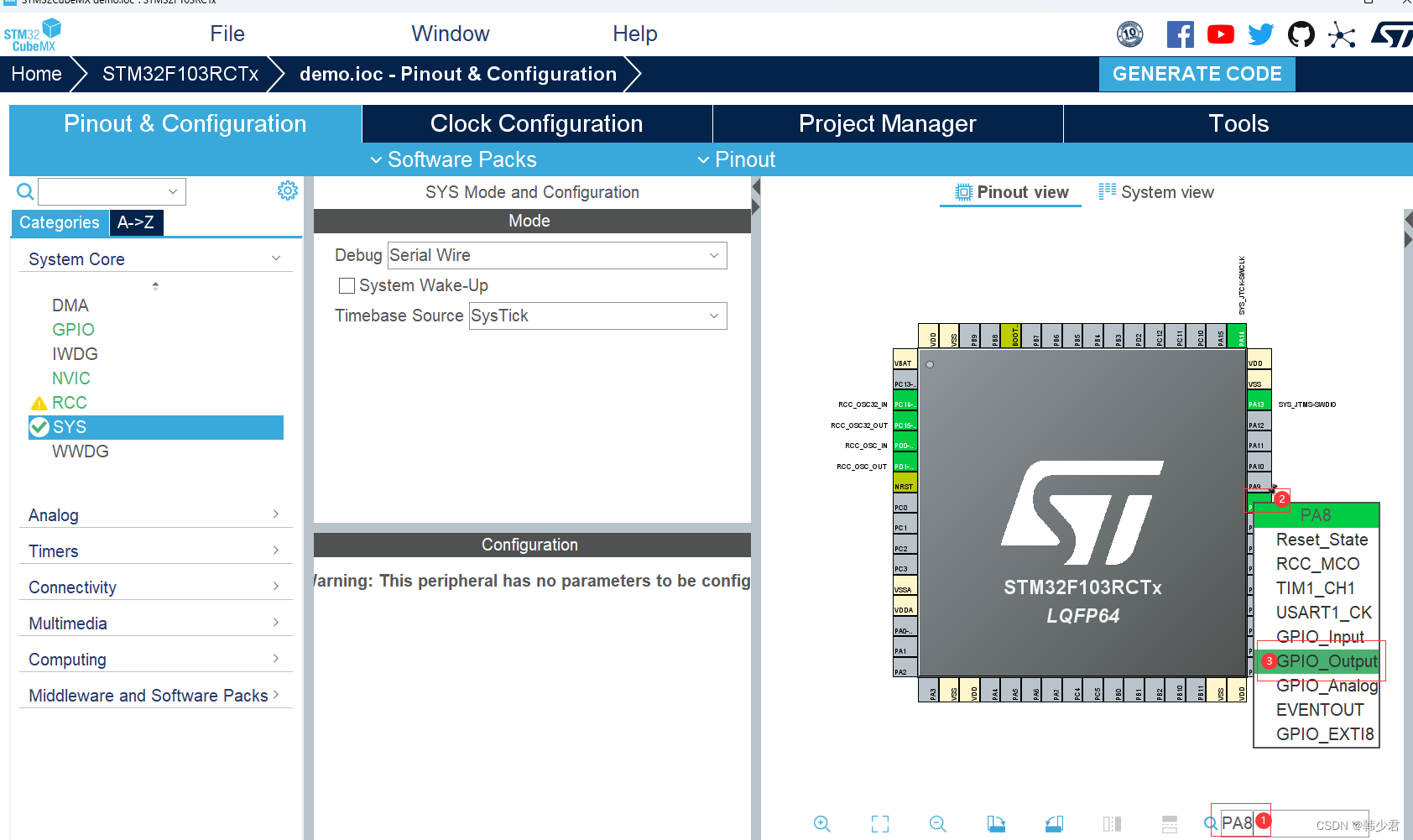Zoom out of the pinout view
Viewport: 1413px width, 840px height.
tap(937, 823)
